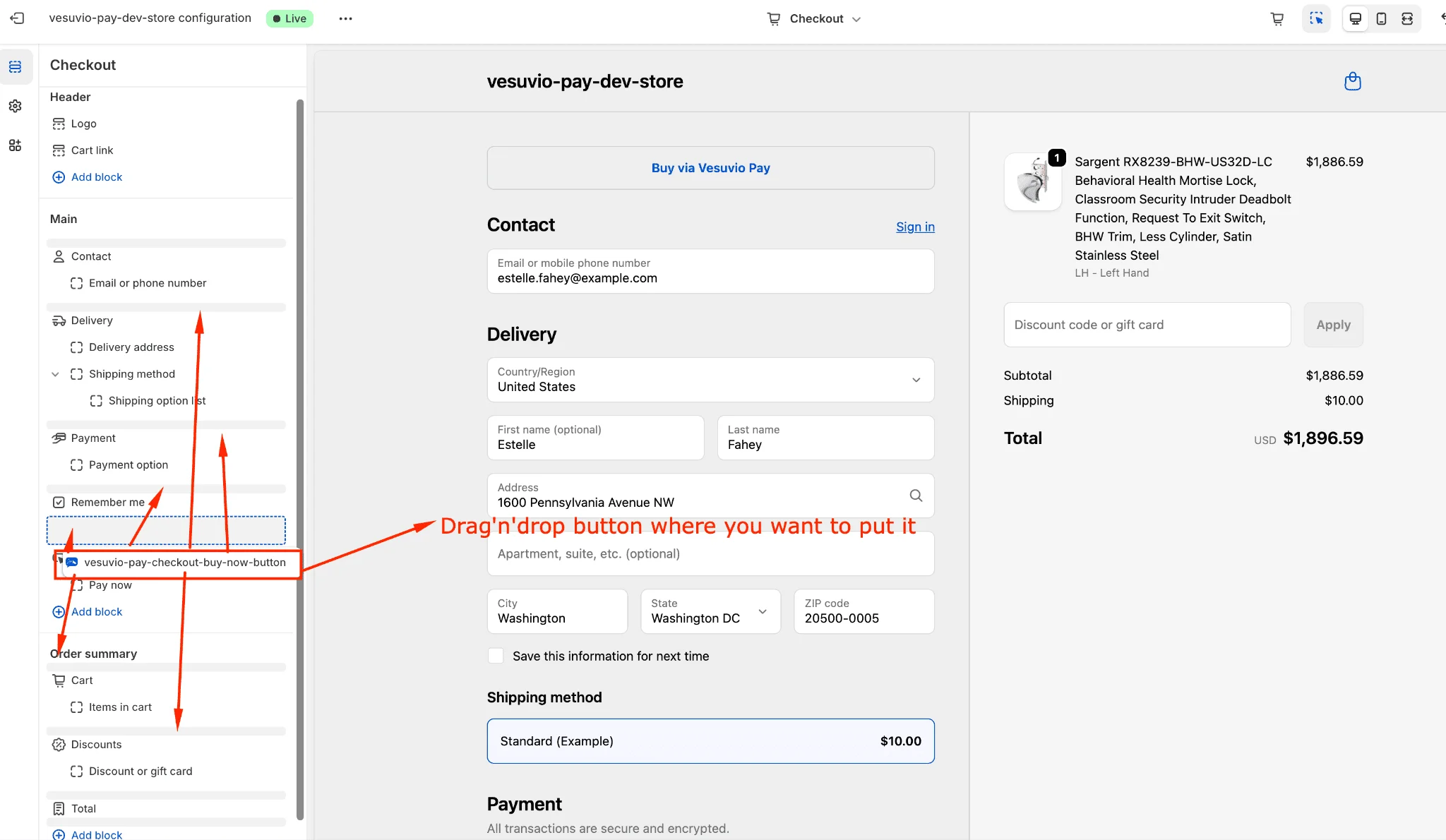Screen dimensions: 1446x840
Task: Click the search icon in the Address field
Action: (x=916, y=496)
